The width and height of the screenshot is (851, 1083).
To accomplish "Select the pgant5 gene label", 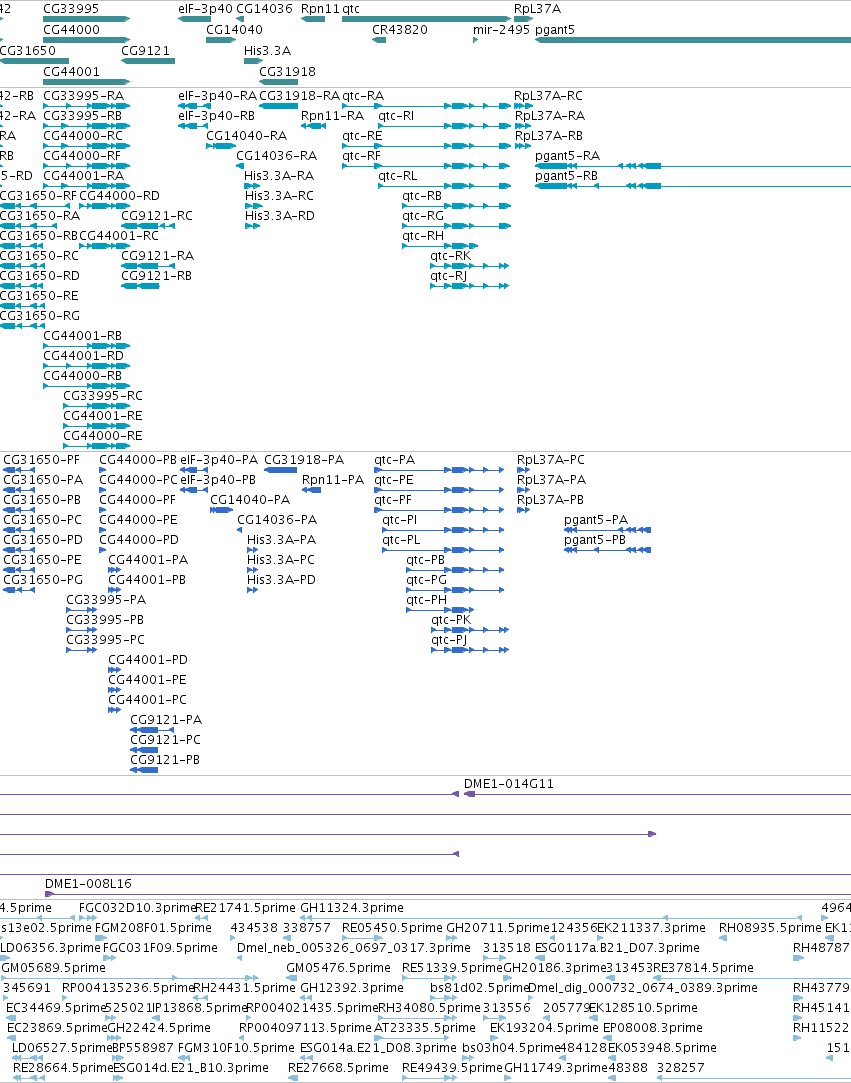I will click(555, 30).
